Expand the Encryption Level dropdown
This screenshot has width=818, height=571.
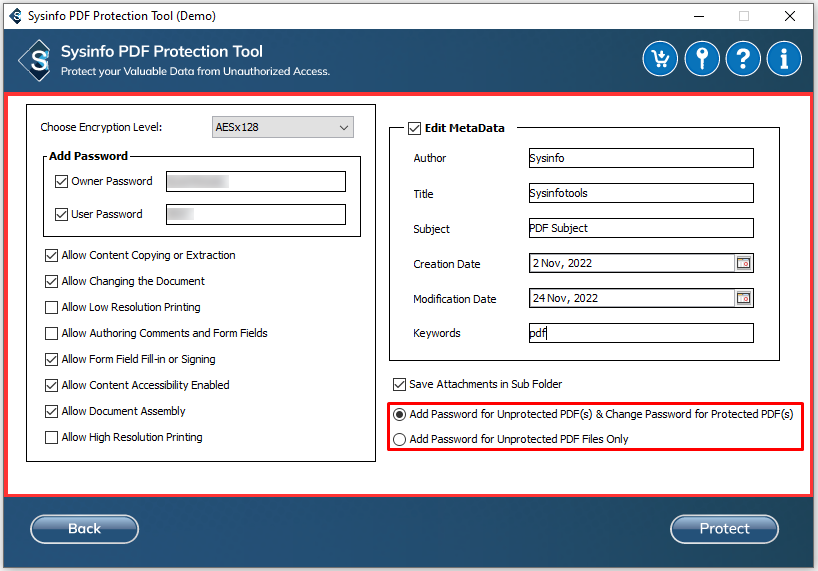click(283, 127)
